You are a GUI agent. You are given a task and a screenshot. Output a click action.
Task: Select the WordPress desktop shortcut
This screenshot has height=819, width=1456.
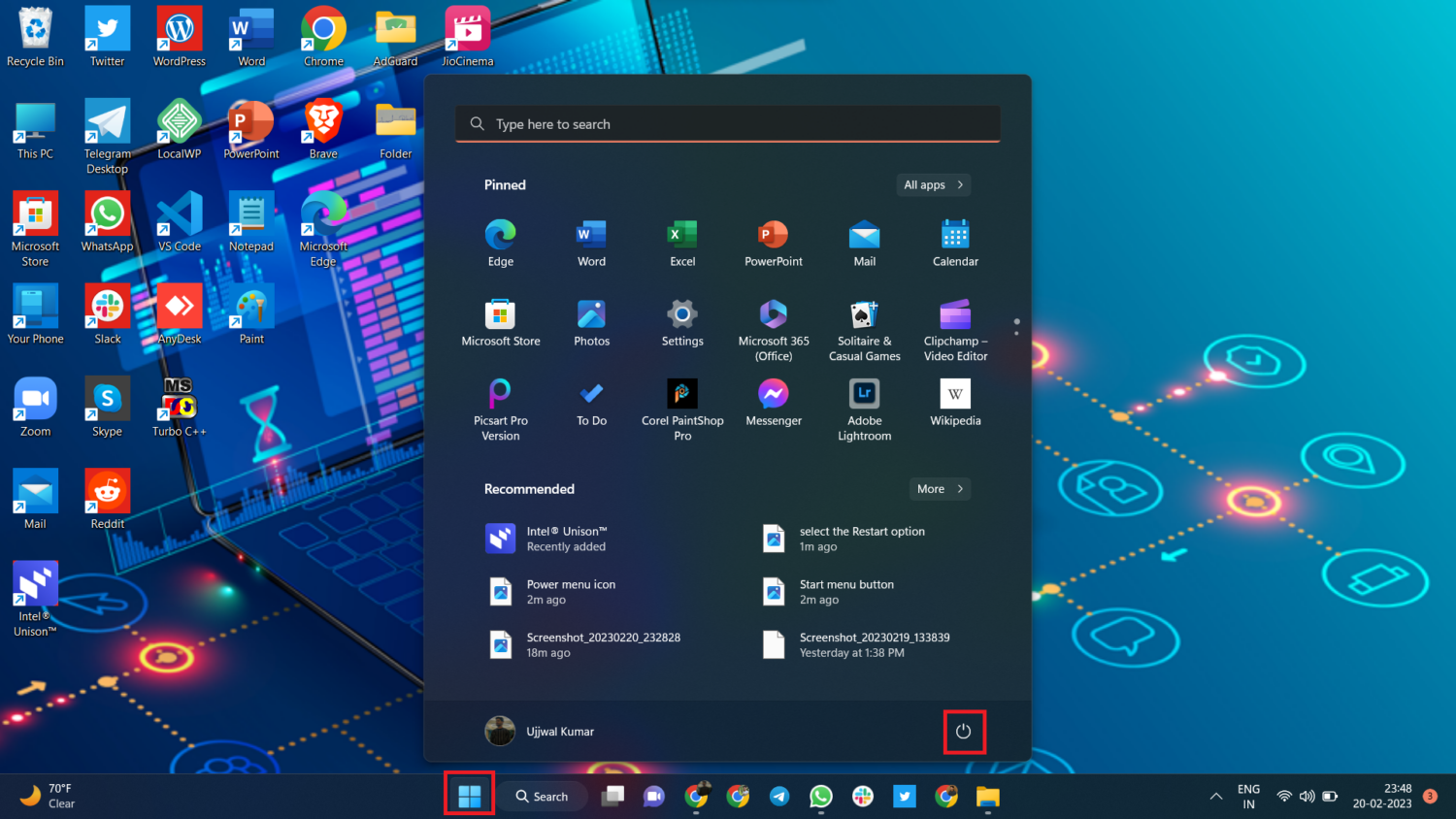pos(180,37)
